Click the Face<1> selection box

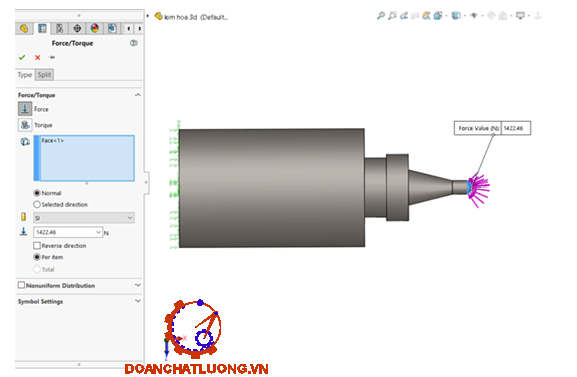(84, 158)
